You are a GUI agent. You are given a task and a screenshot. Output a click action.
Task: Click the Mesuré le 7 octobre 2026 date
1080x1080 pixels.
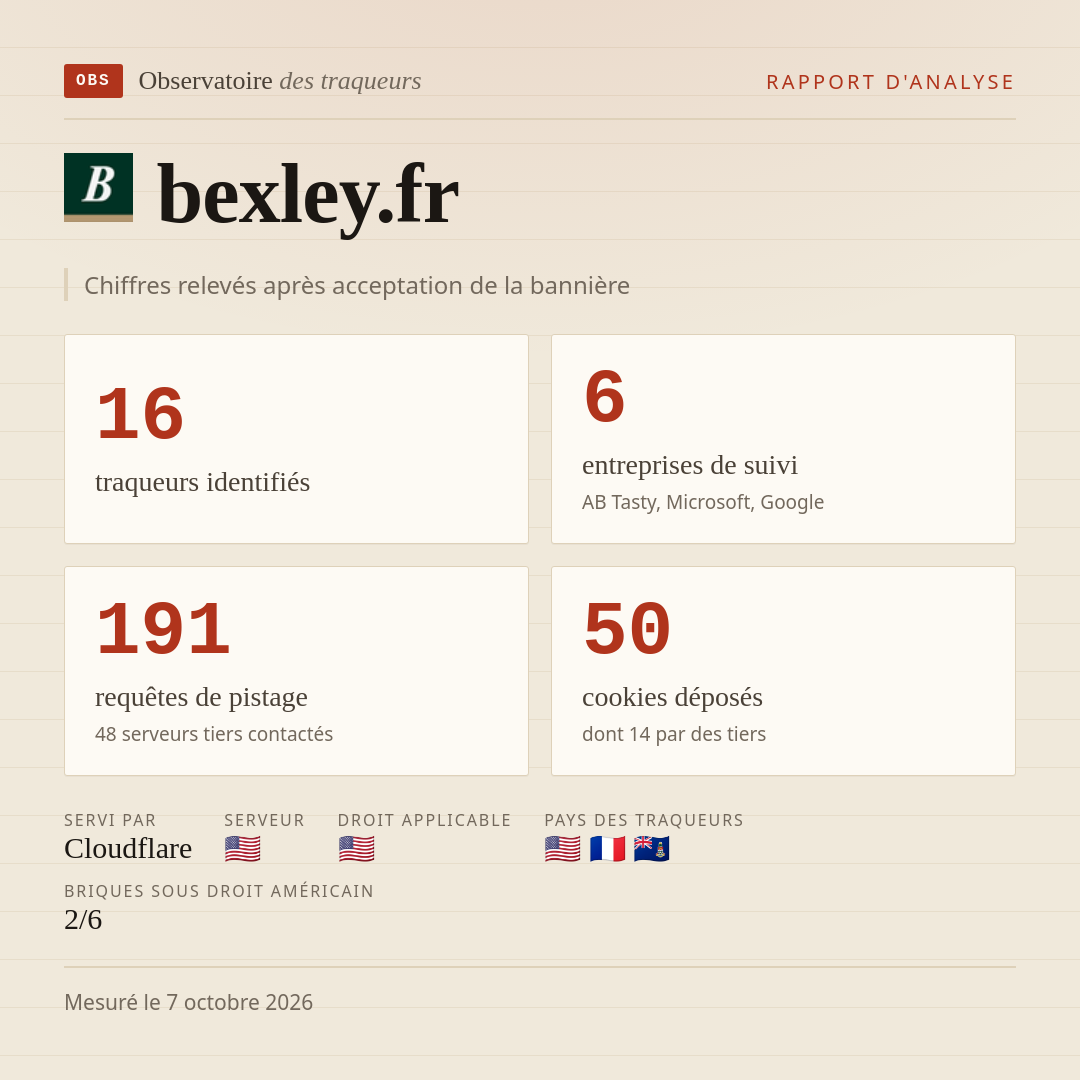189,1002
